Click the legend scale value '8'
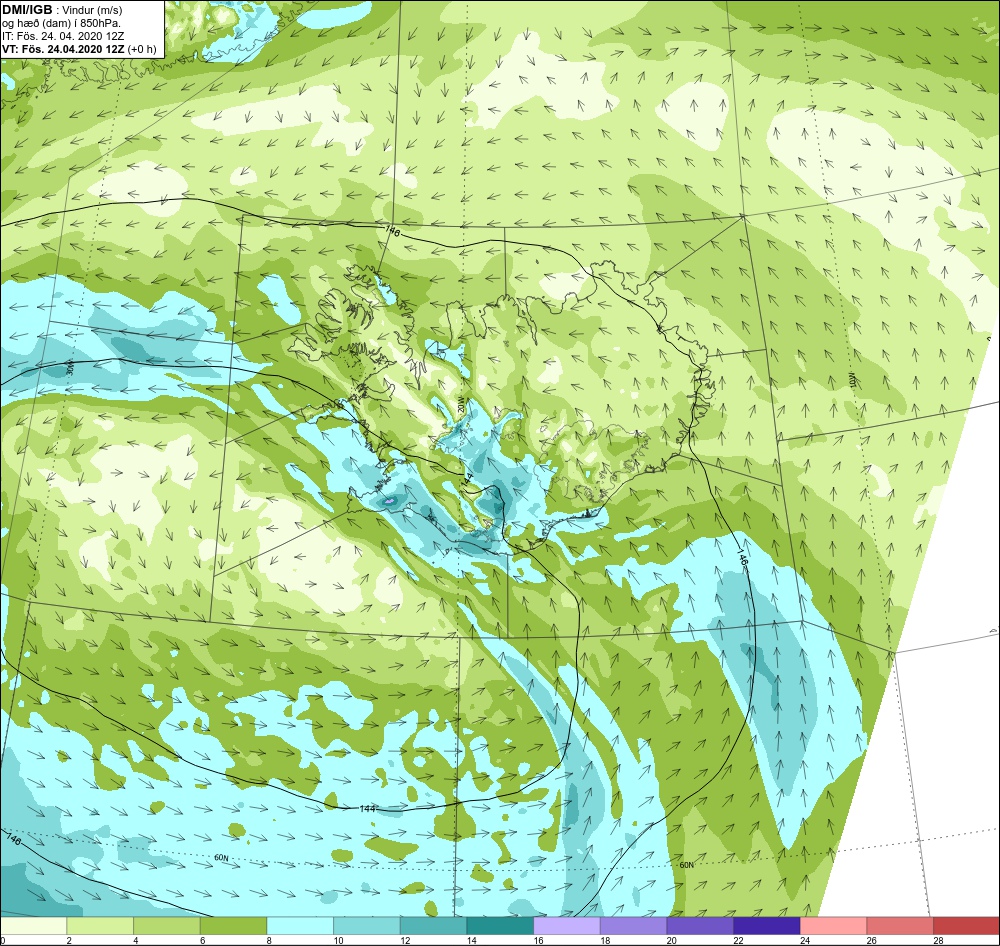1000x946 pixels. tap(270, 940)
